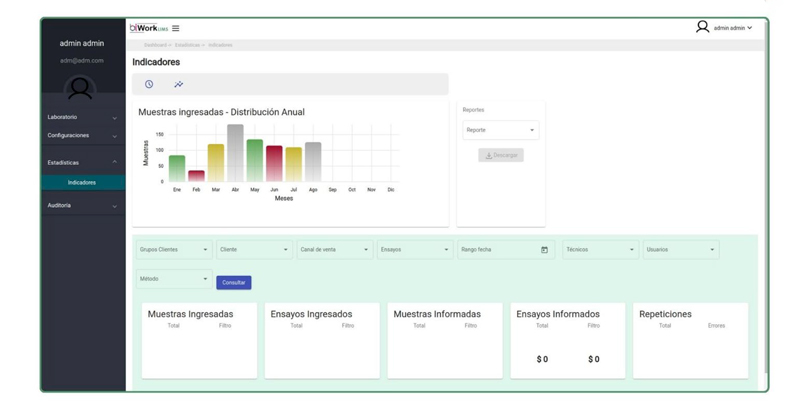The height and width of the screenshot is (409, 800).
Task: Expand the Configuraciones sidebar menu
Action: [83, 136]
